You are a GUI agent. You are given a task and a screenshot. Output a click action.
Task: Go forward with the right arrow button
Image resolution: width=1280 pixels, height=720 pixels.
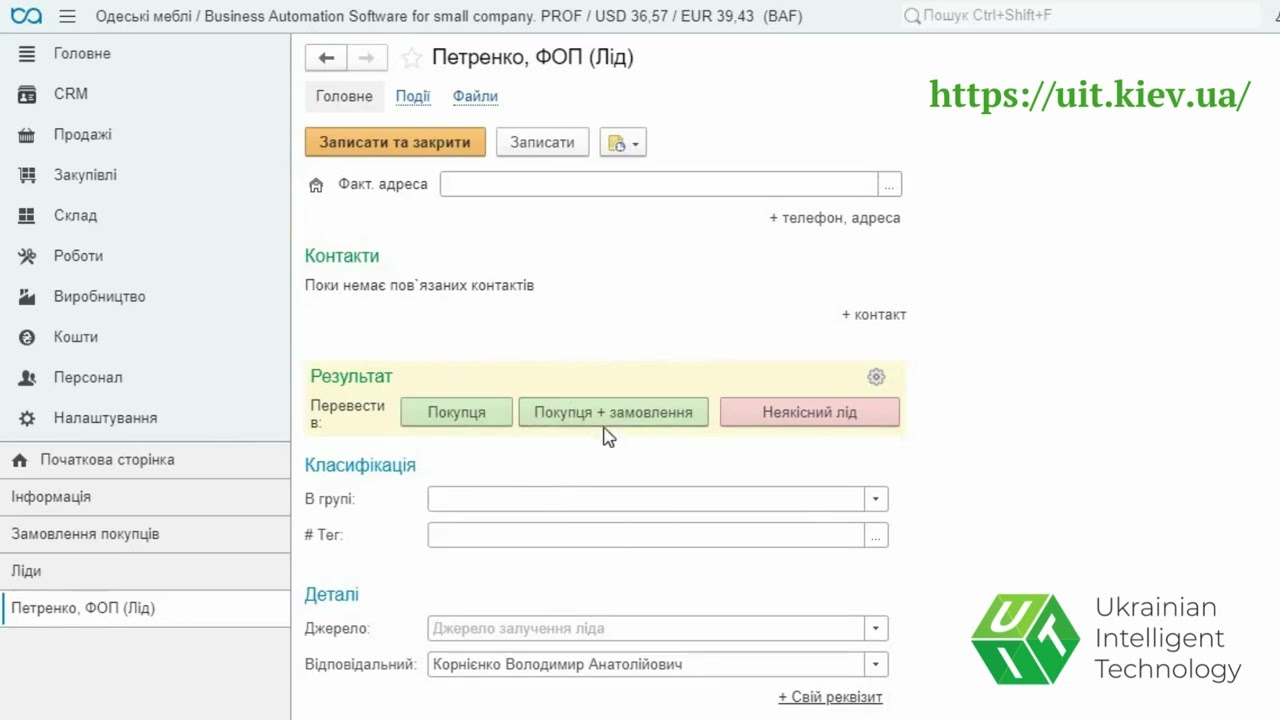(x=367, y=58)
